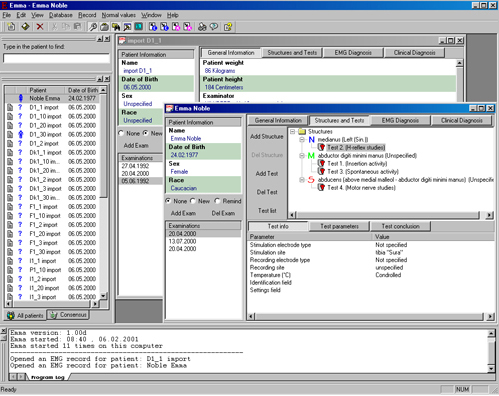This screenshot has height=396, width=499.
Task: Click the person icon next to Noble Emma
Action: (21, 98)
